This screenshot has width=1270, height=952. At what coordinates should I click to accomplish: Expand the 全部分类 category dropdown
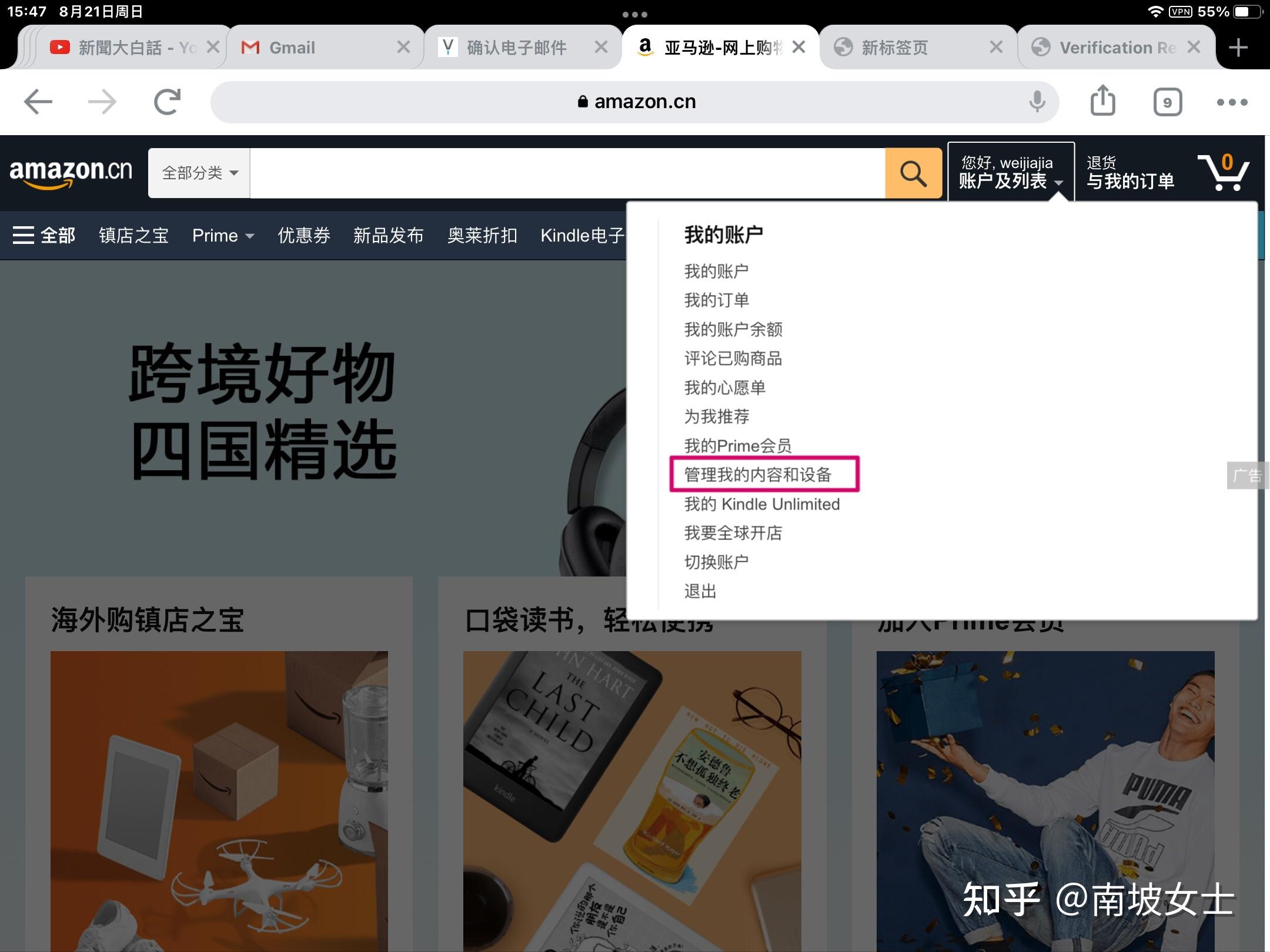coord(199,173)
